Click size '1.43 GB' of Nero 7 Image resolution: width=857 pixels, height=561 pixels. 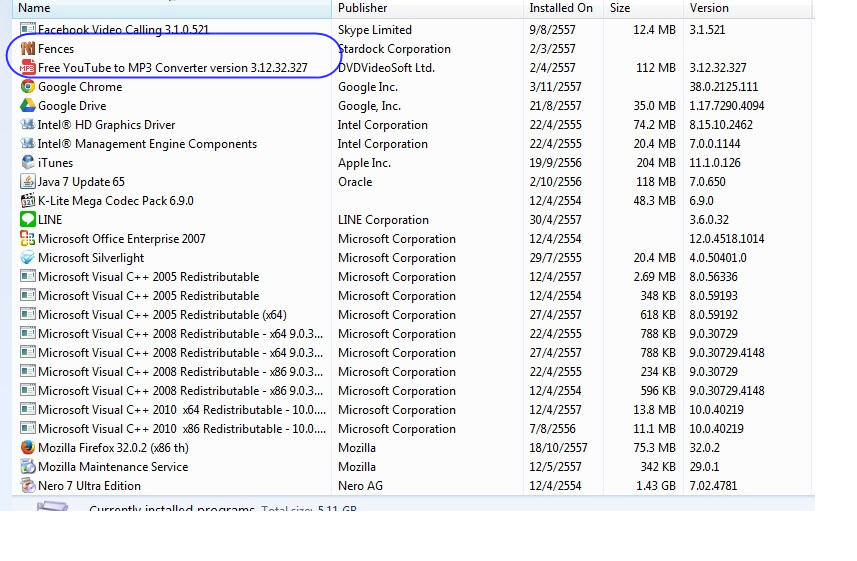(656, 486)
